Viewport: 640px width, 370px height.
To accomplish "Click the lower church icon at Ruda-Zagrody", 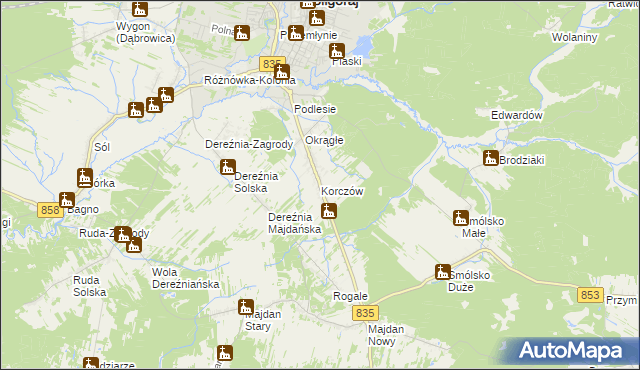I will pyautogui.click(x=133, y=245).
